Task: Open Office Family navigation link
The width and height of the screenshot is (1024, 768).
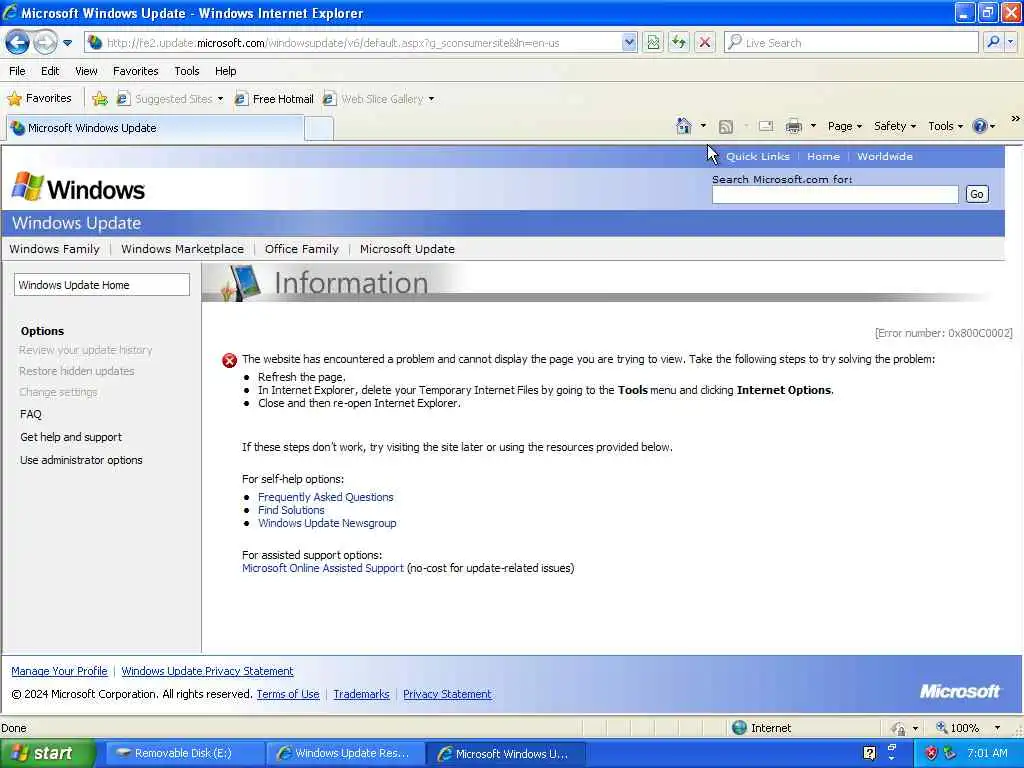Action: point(302,249)
